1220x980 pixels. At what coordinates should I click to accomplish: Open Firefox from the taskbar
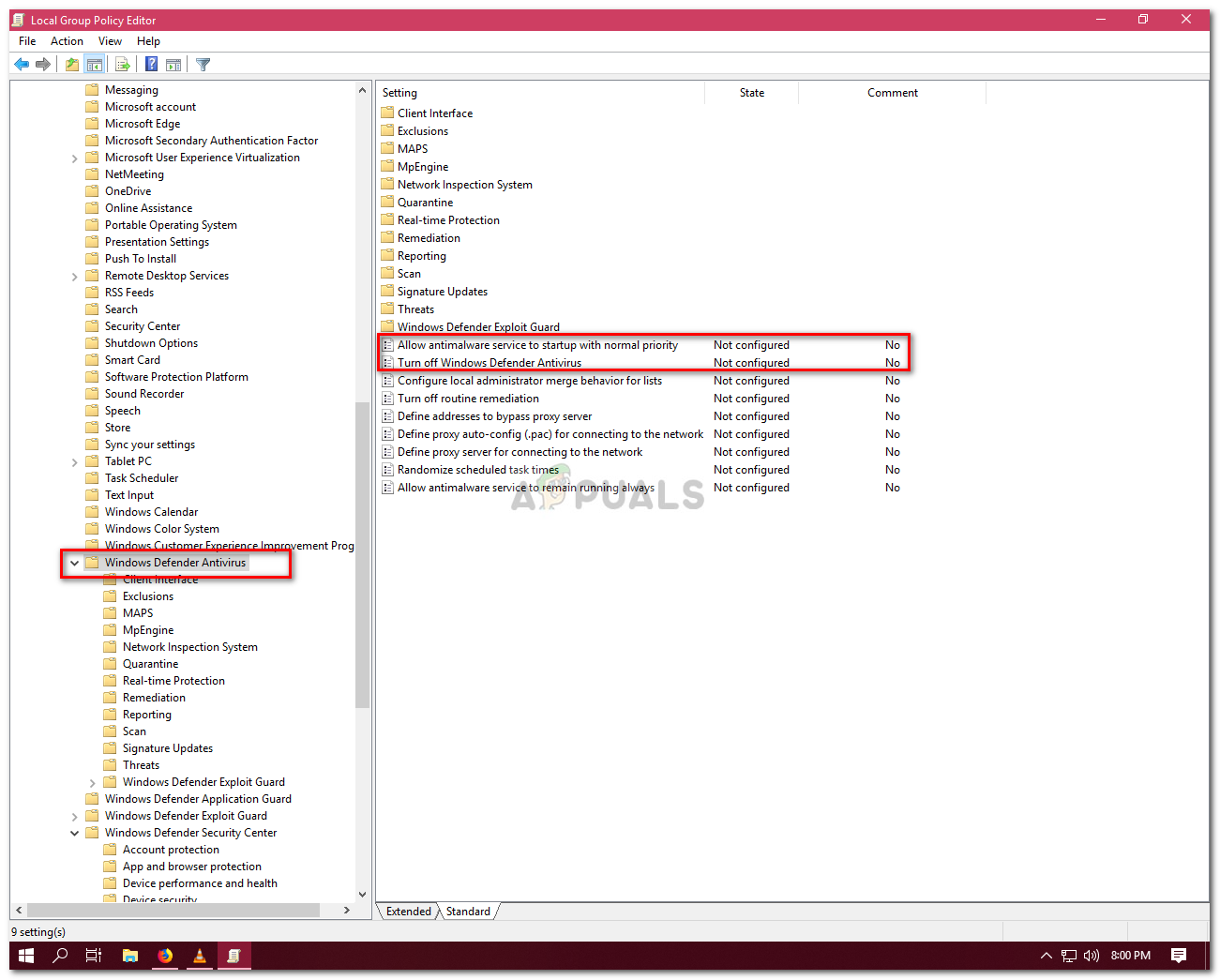(165, 956)
